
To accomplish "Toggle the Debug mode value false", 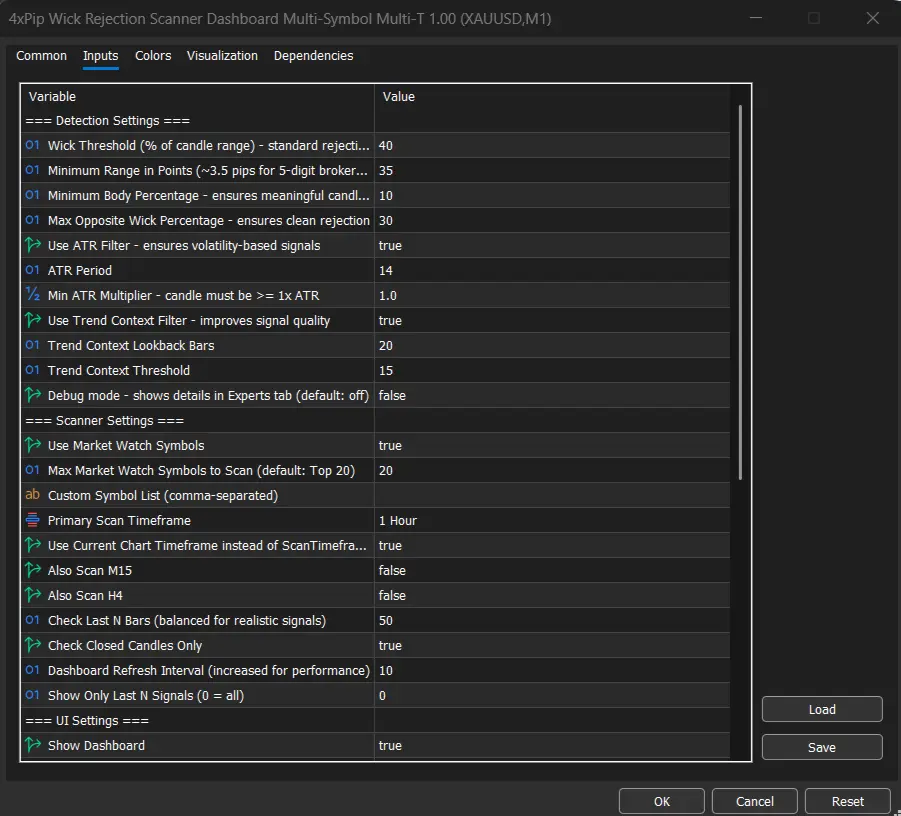I will click(551, 396).
